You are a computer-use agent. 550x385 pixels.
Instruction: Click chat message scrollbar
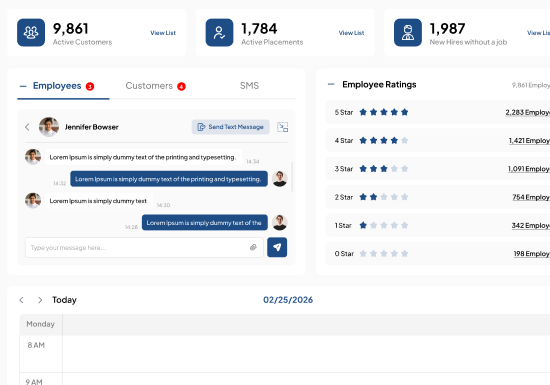coord(292,177)
